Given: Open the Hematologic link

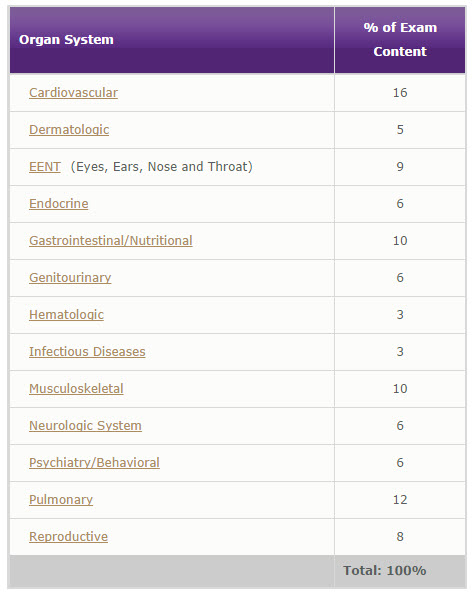Looking at the screenshot, I should coord(66,315).
